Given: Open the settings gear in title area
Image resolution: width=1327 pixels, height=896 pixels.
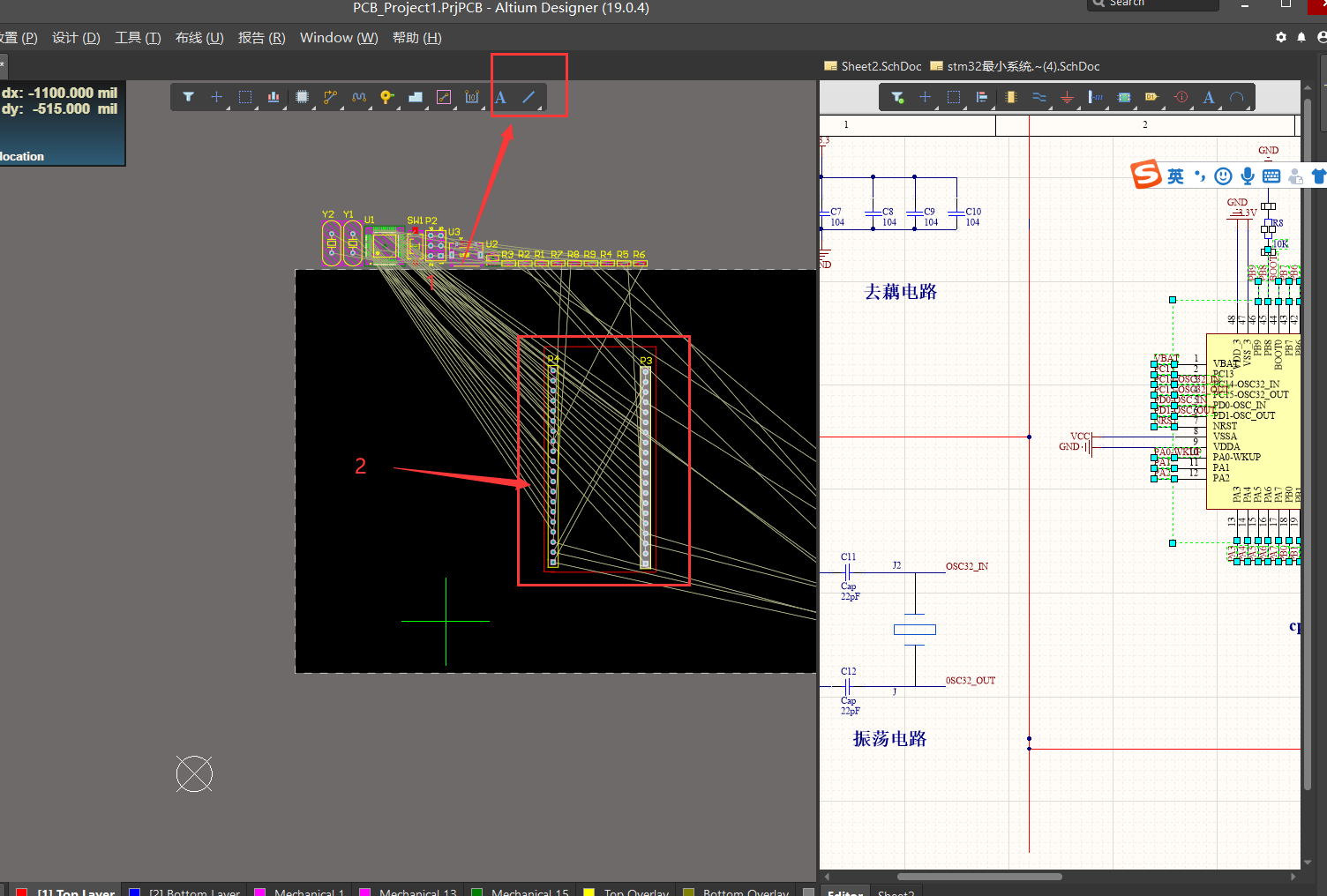Looking at the screenshot, I should point(1281,37).
